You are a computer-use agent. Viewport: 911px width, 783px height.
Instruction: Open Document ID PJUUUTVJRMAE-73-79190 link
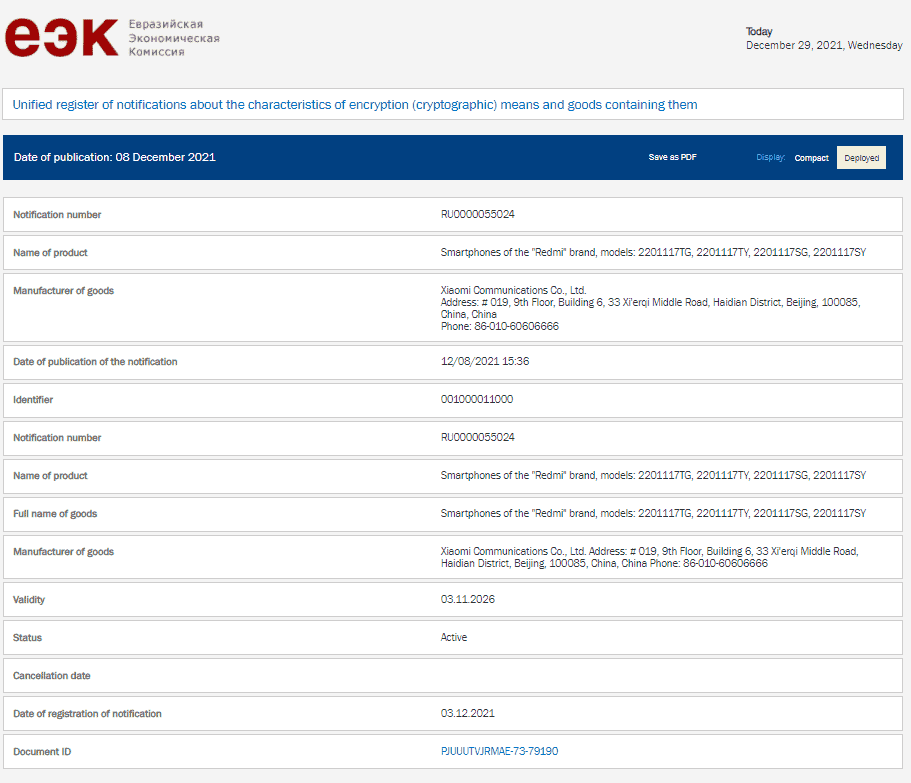pyautogui.click(x=499, y=751)
